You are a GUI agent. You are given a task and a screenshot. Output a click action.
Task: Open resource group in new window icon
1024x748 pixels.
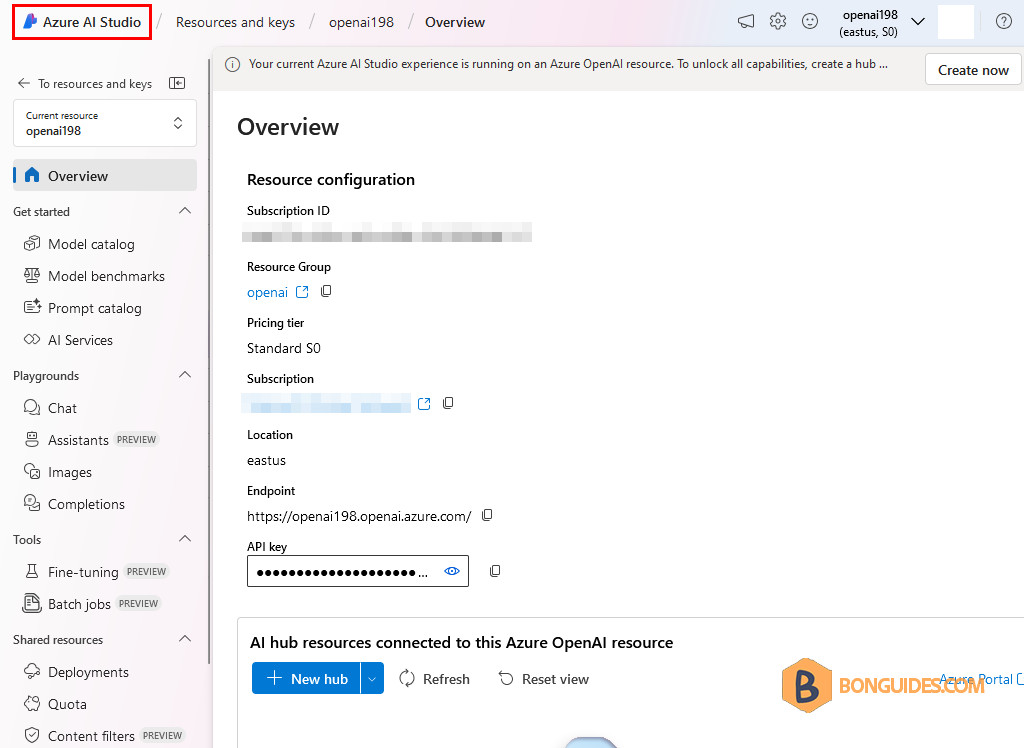tap(302, 292)
